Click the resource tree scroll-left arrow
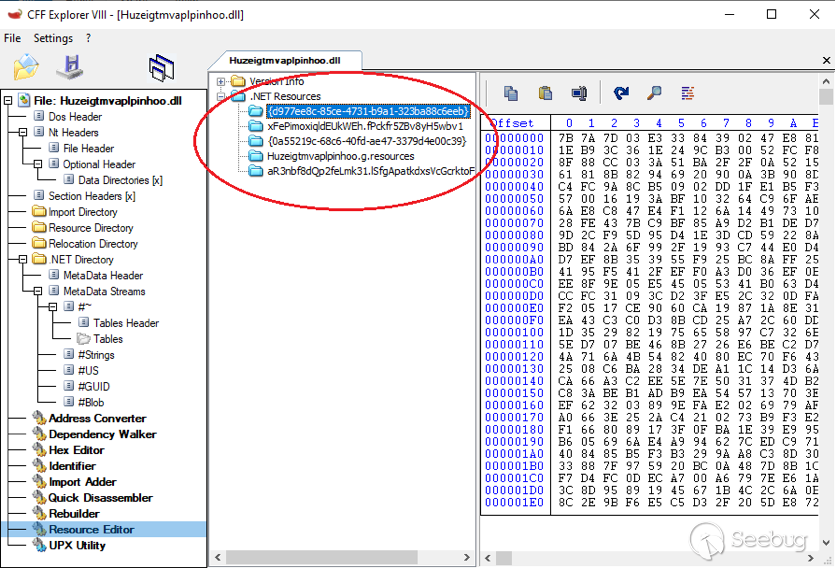 [x=217, y=557]
